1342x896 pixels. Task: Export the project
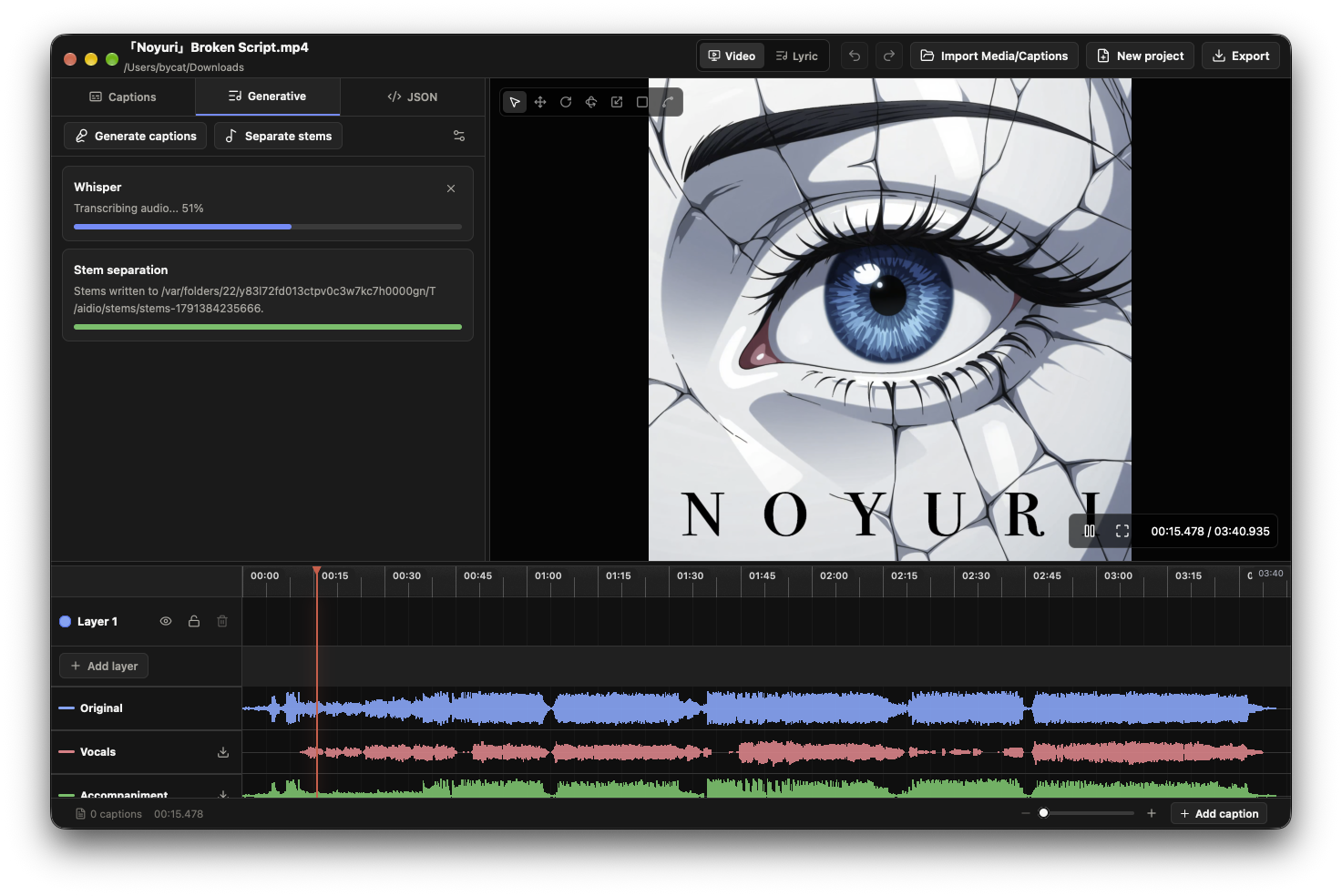1241,56
